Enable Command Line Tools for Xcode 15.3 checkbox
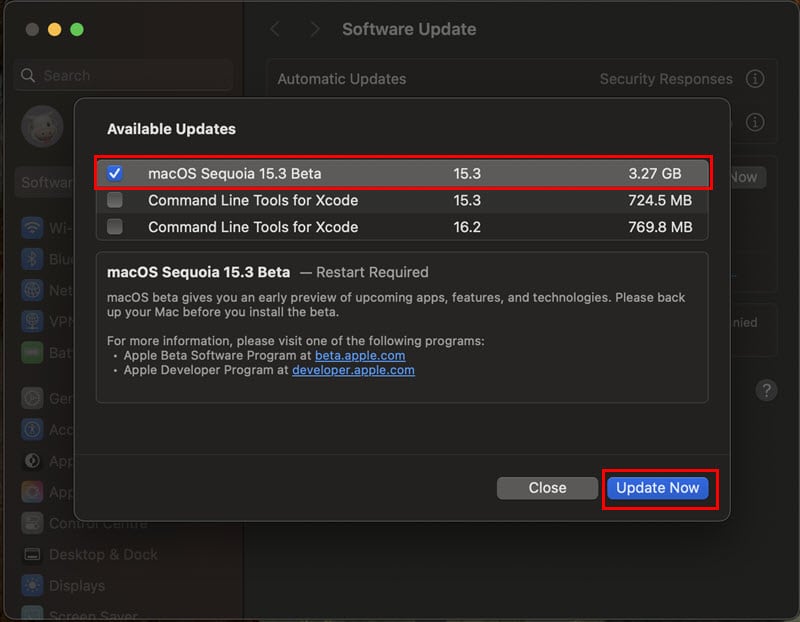This screenshot has height=622, width=800. point(115,200)
